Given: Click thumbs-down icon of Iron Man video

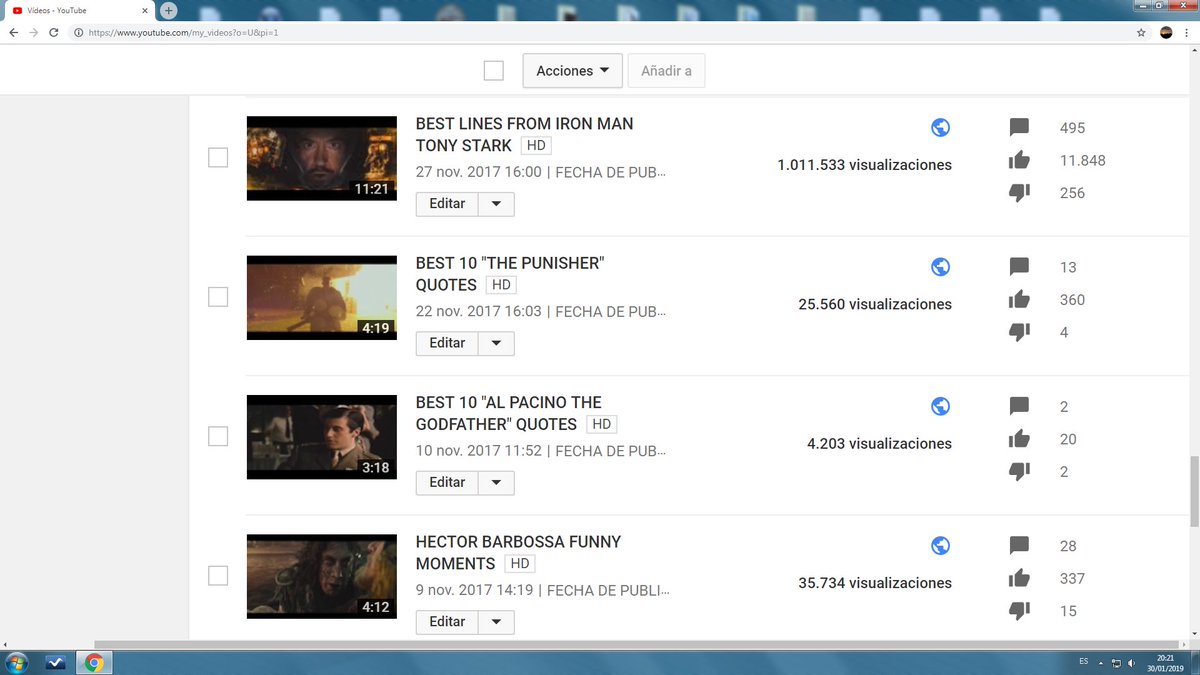Looking at the screenshot, I should coord(1019,193).
